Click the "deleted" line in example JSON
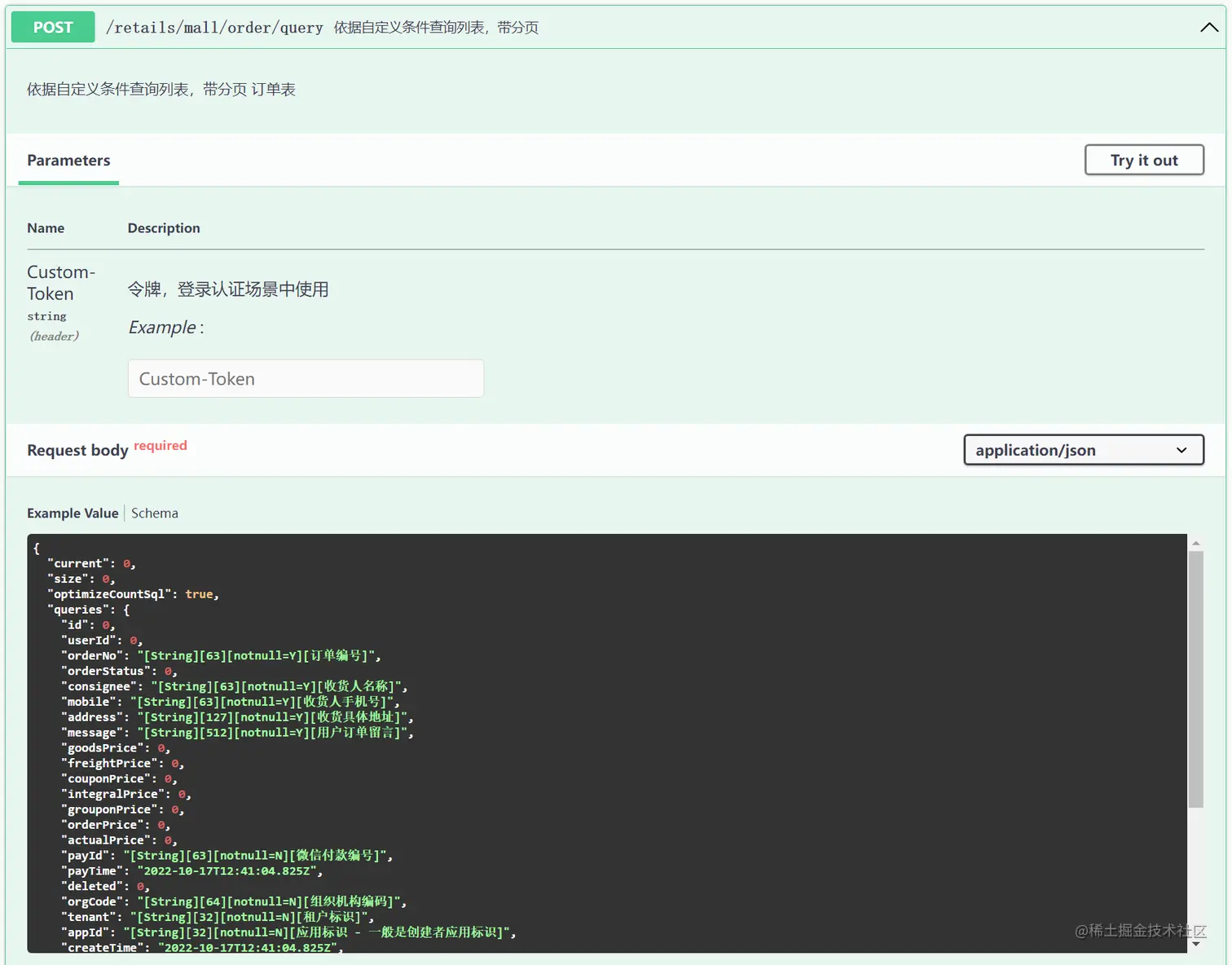The height and width of the screenshot is (965, 1232). tap(105, 886)
